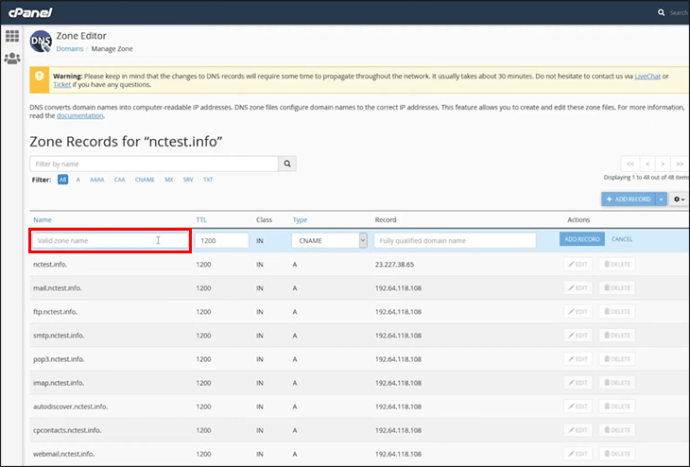Delete the mail.nctest.info. record
Viewport: 690px width, 467px height.
point(617,288)
